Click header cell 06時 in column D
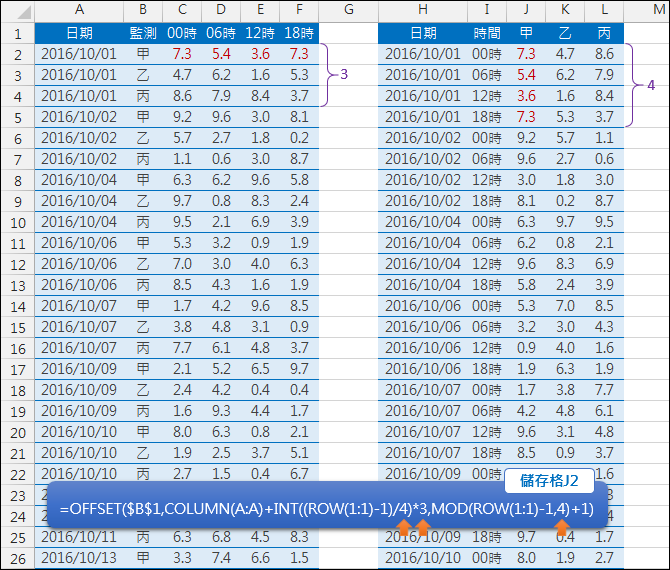 pyautogui.click(x=221, y=33)
